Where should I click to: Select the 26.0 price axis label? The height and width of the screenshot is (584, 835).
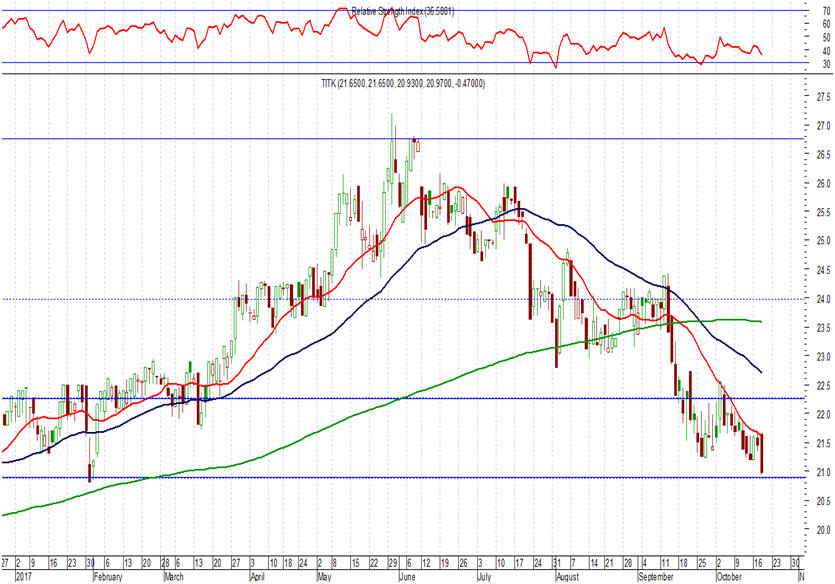pos(823,184)
